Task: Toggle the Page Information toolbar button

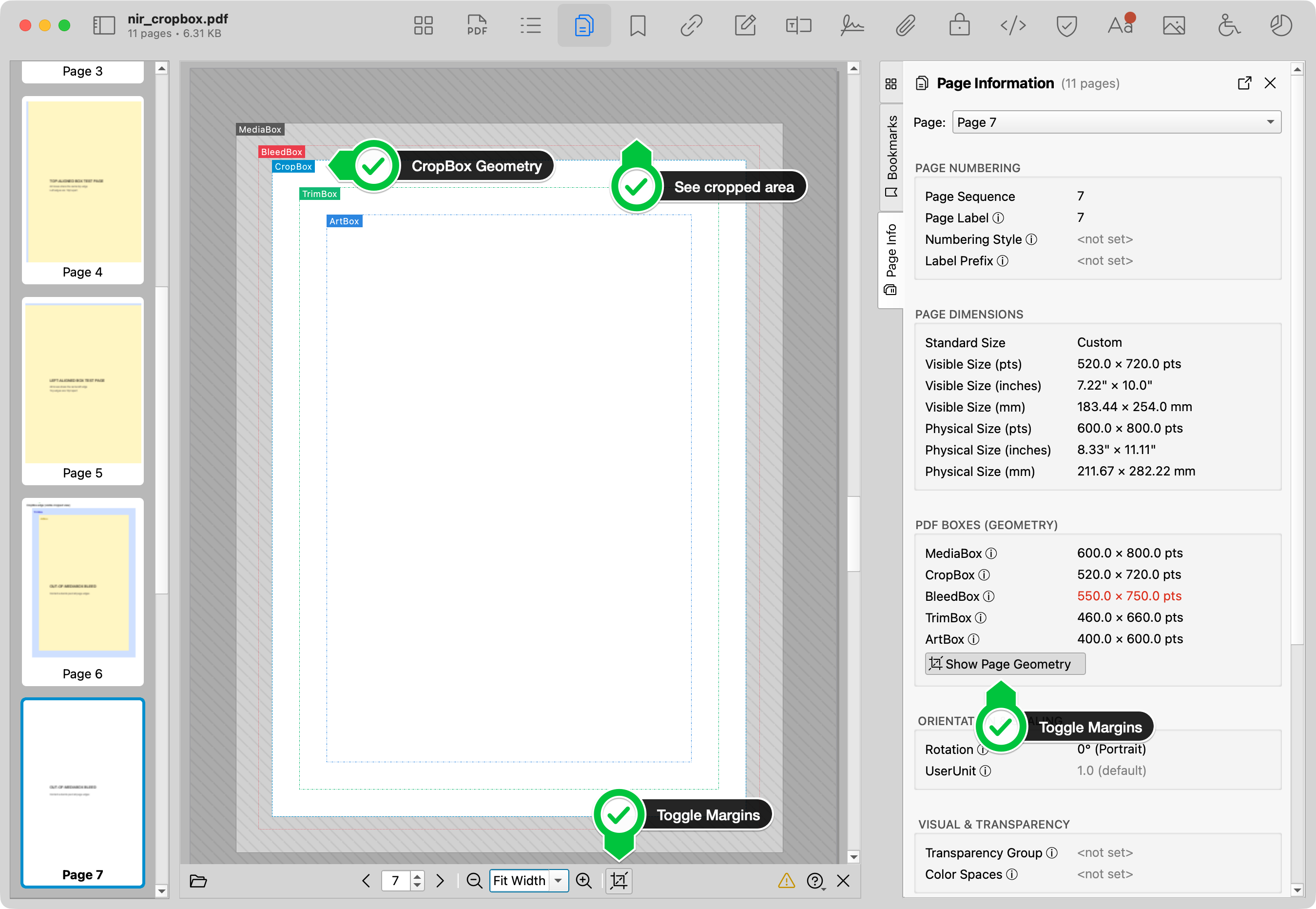Action: 584,26
